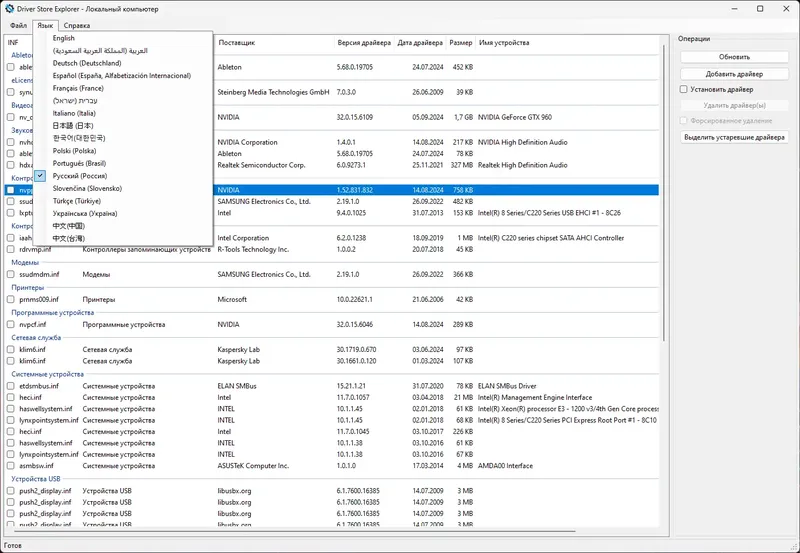Screen dimensions: 800x553
Task: Choose Português (Brasil) language
Action: (80, 163)
